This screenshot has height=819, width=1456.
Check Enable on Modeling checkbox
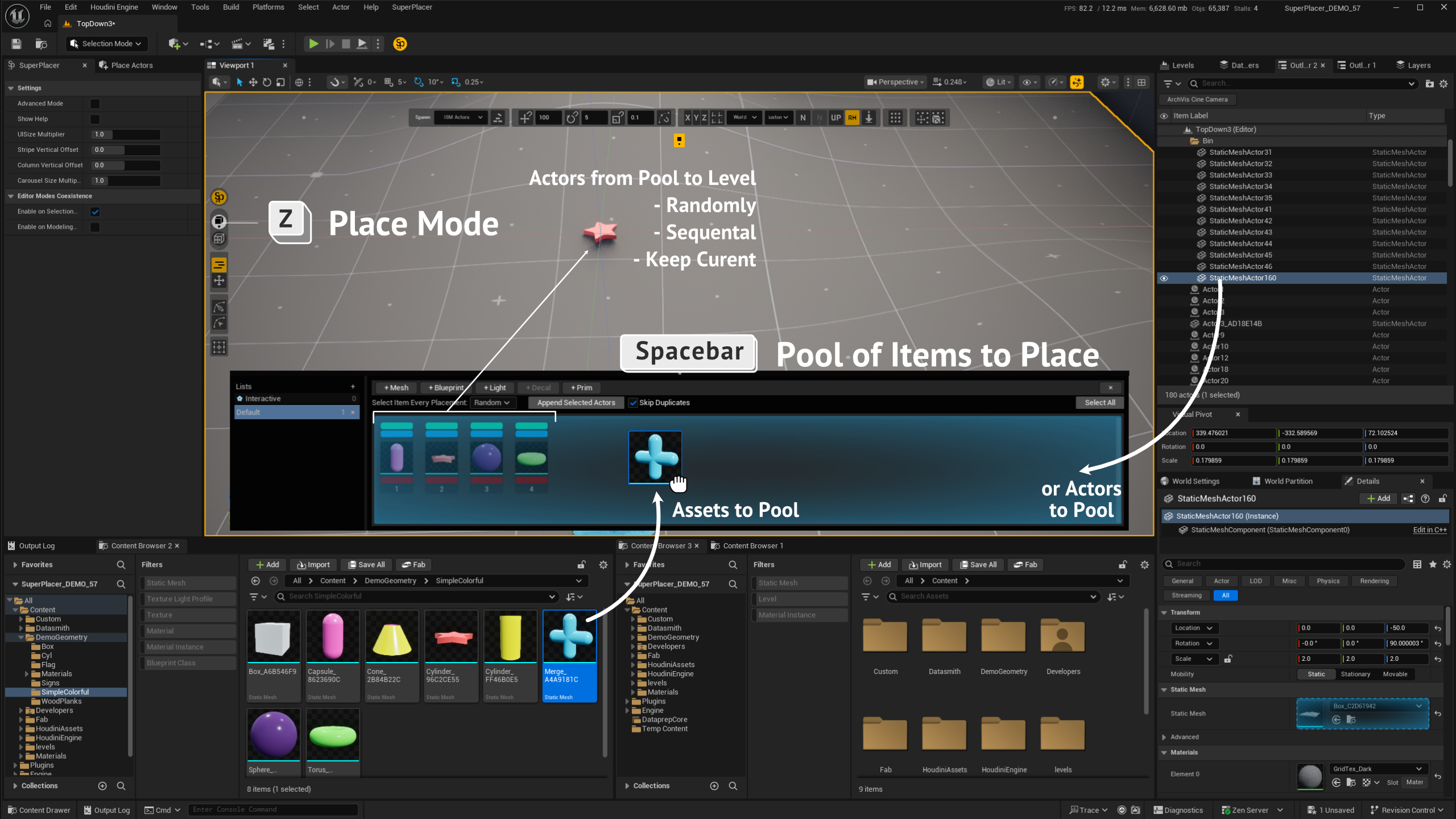coord(95,227)
